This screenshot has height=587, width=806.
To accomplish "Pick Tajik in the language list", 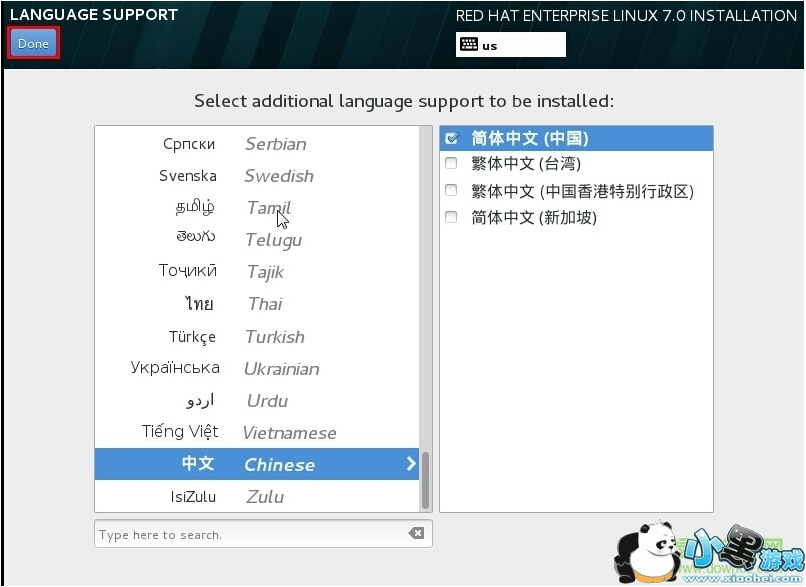I will coord(257,272).
